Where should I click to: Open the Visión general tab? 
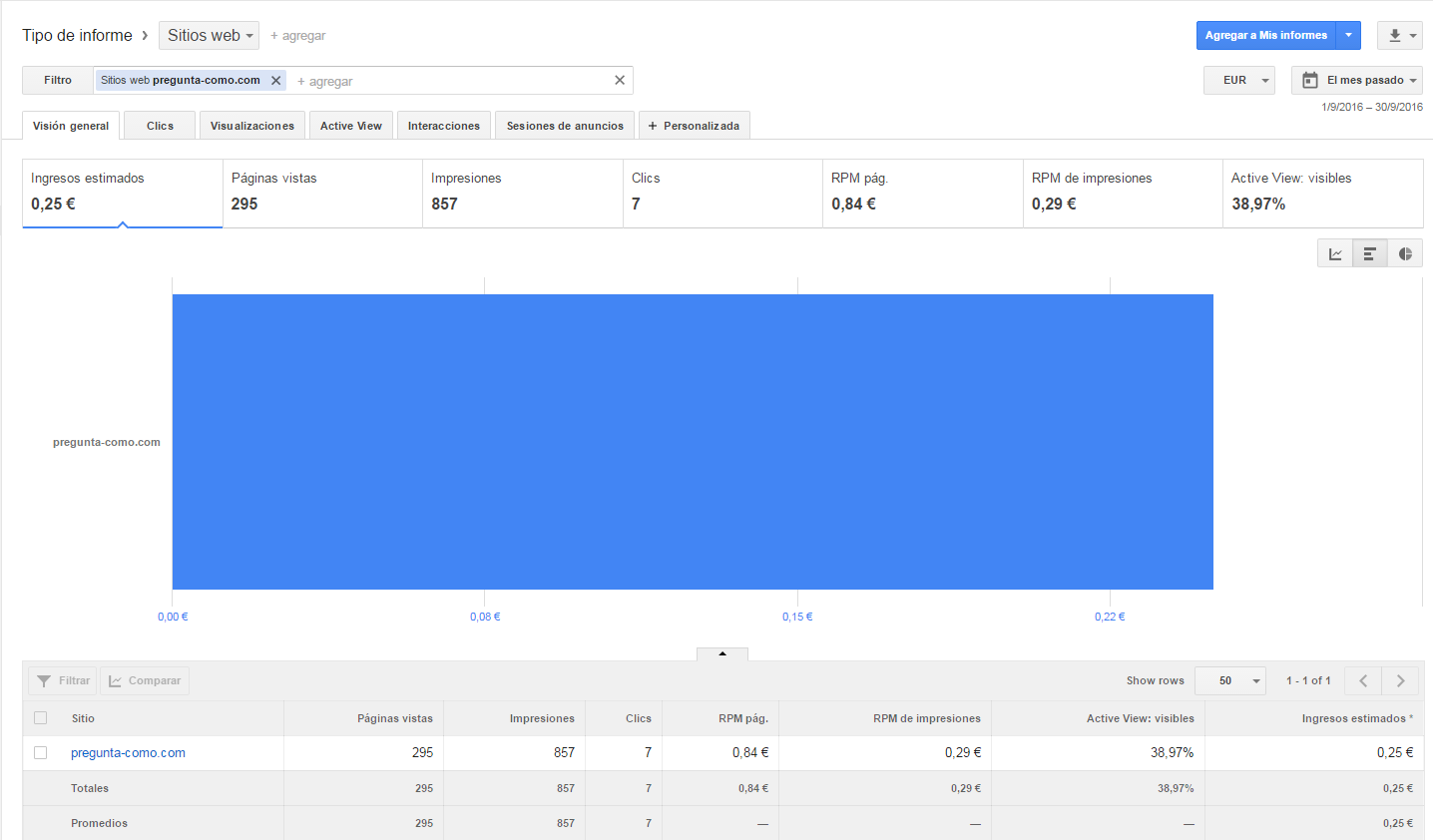coord(71,126)
